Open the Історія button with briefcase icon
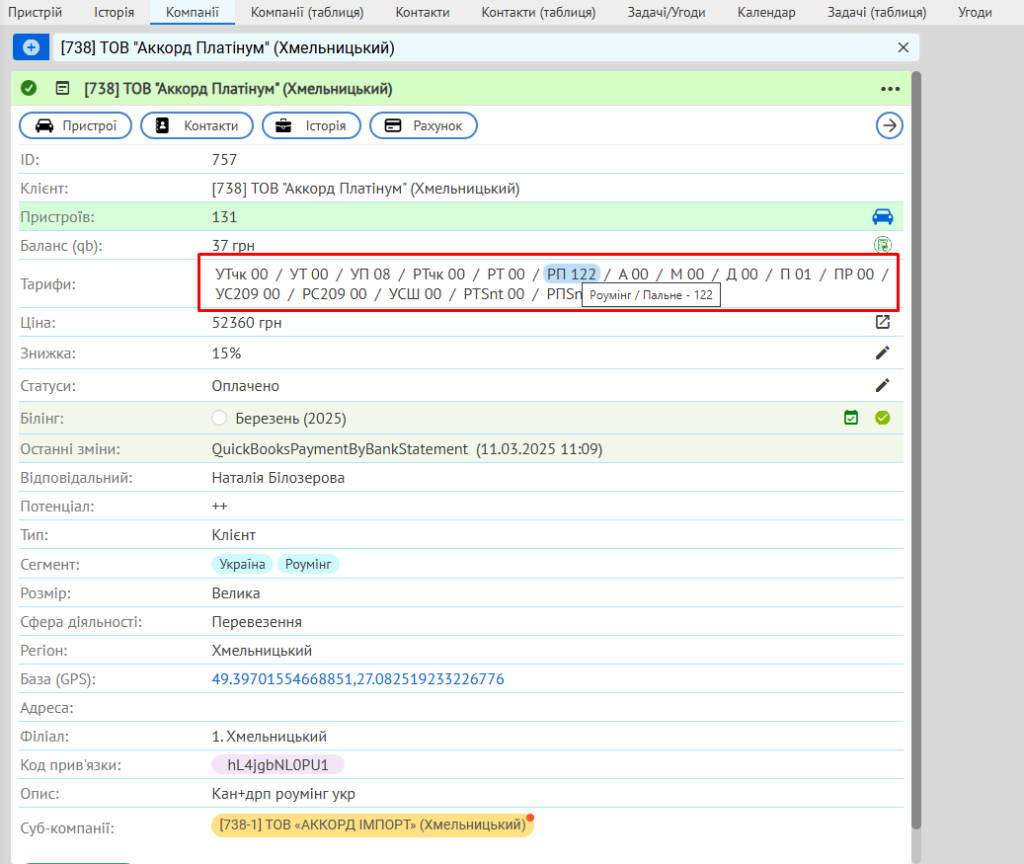 tap(312, 125)
